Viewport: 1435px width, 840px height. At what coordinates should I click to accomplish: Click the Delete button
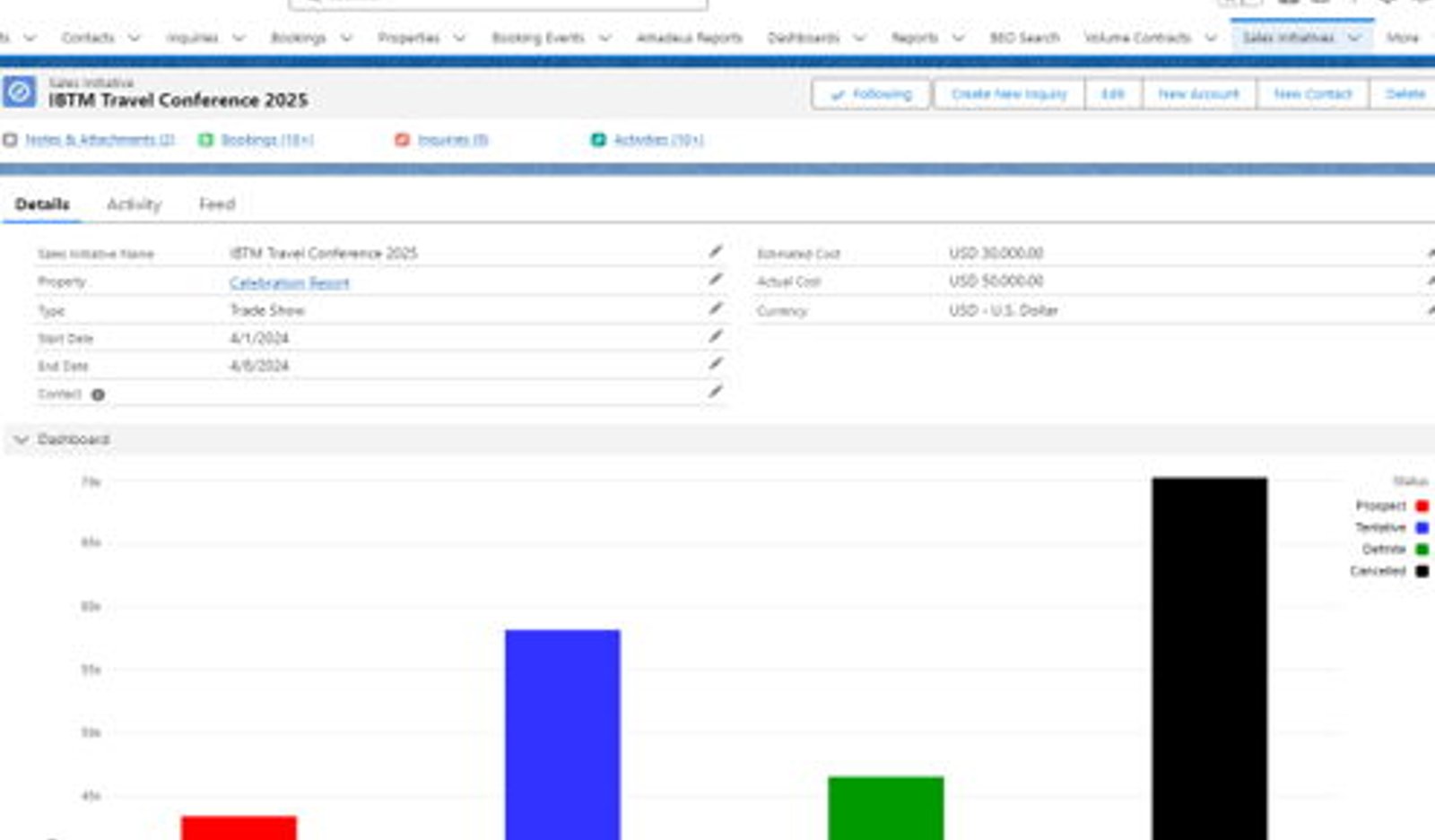pos(1404,94)
